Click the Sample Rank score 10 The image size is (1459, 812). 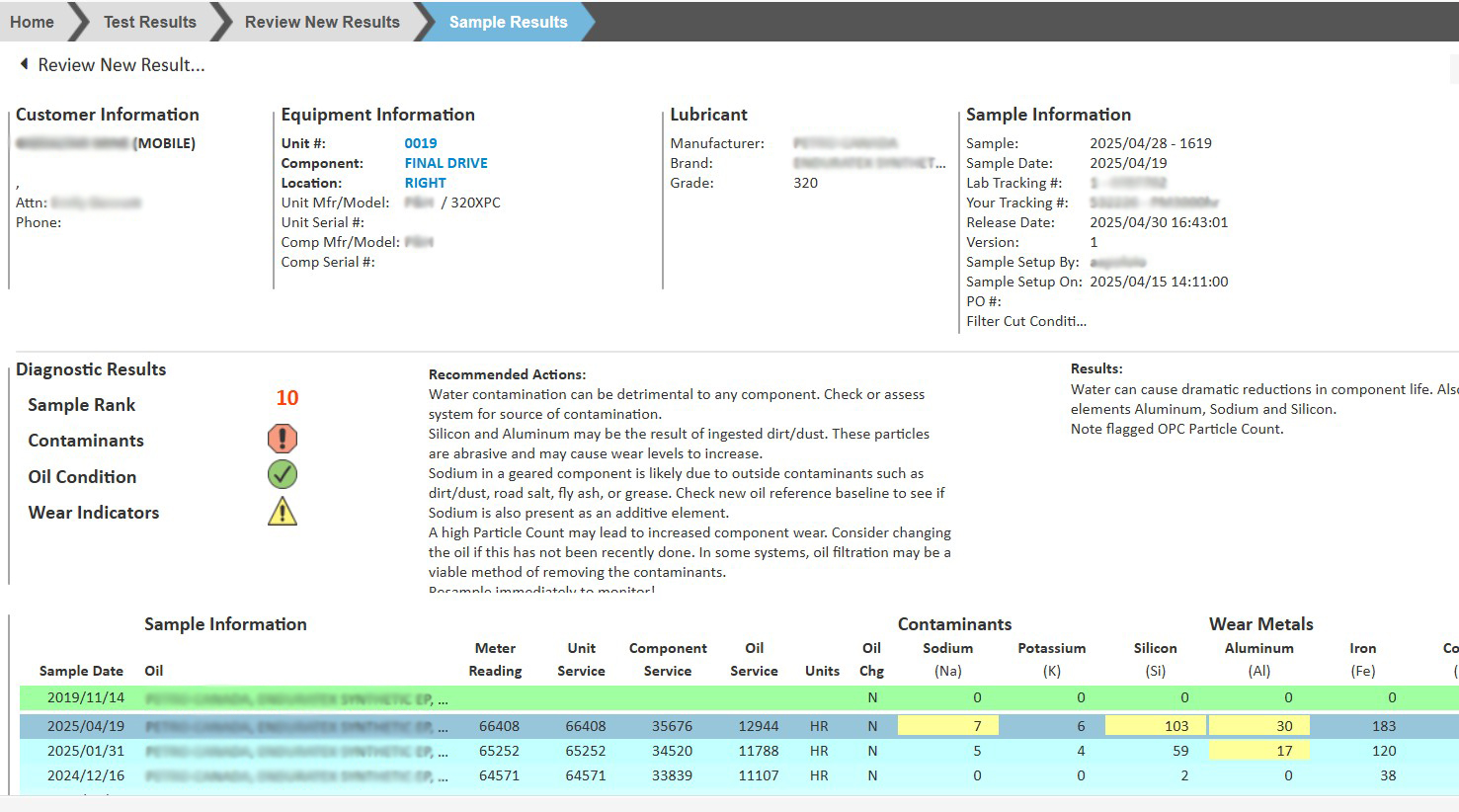pyautogui.click(x=286, y=398)
